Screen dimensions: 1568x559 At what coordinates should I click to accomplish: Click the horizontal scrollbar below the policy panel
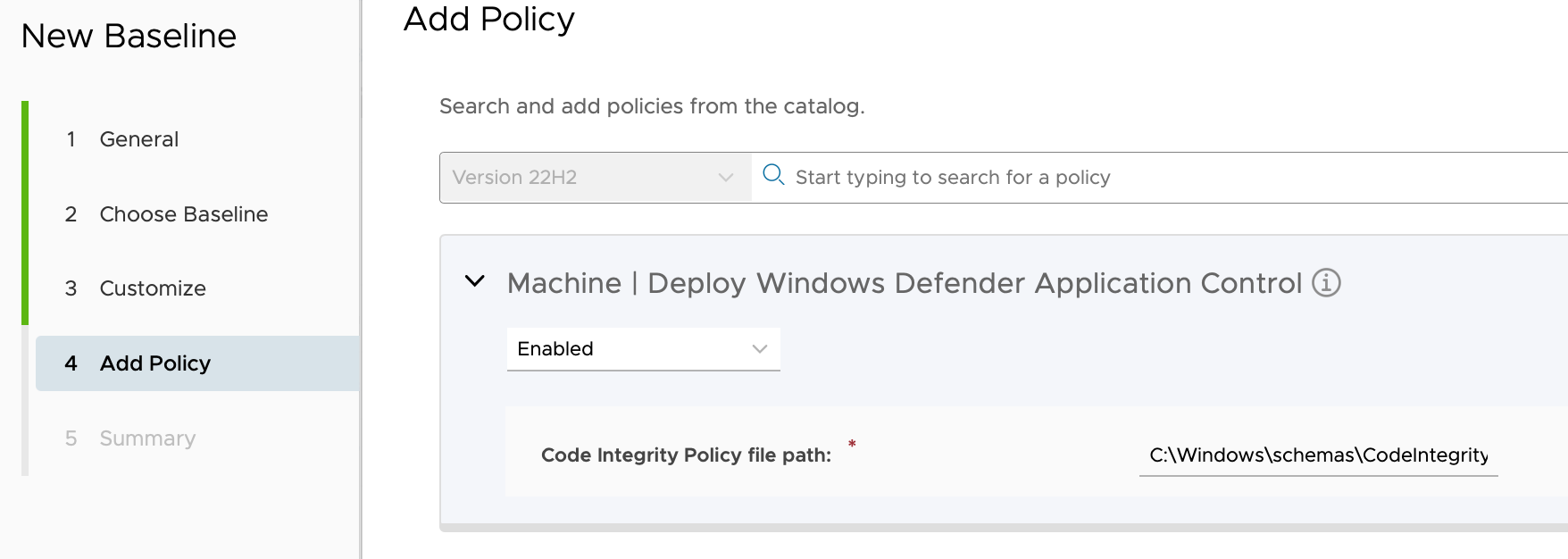click(1000, 528)
